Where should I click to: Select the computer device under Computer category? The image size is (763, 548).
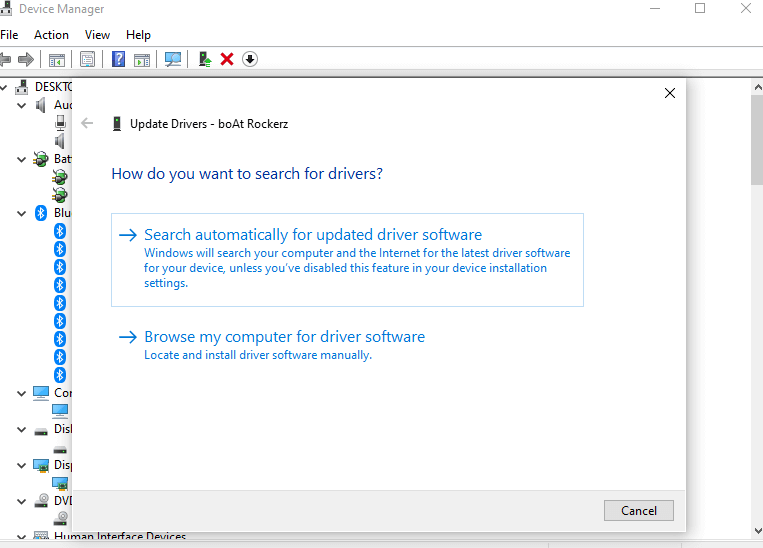tap(60, 411)
